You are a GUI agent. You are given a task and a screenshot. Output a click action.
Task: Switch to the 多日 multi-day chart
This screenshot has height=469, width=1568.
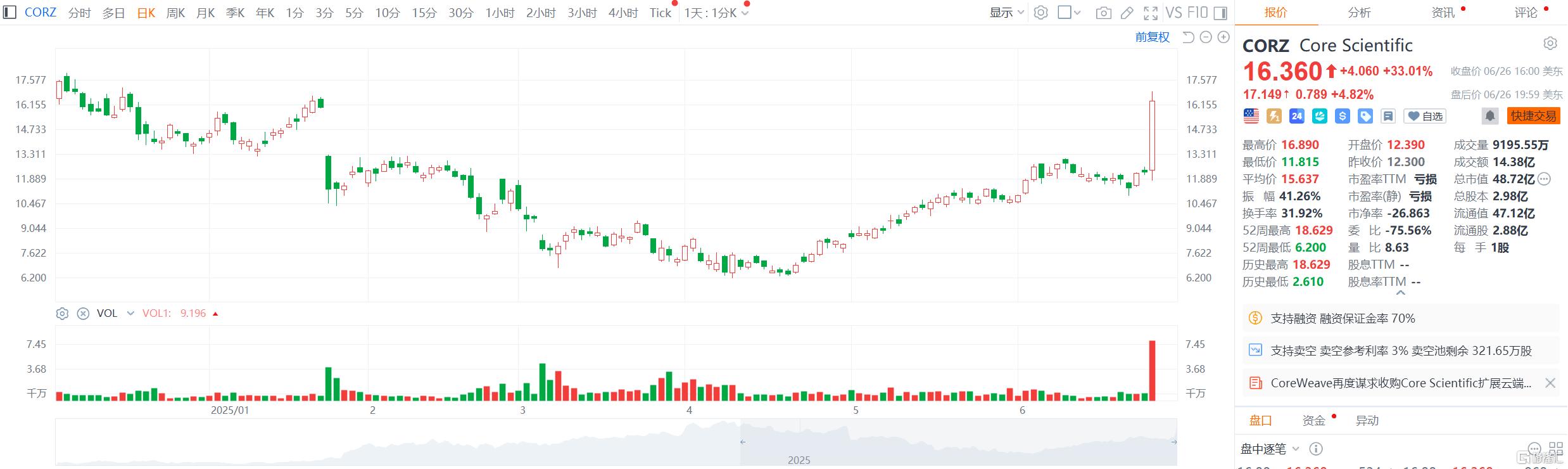[x=114, y=13]
